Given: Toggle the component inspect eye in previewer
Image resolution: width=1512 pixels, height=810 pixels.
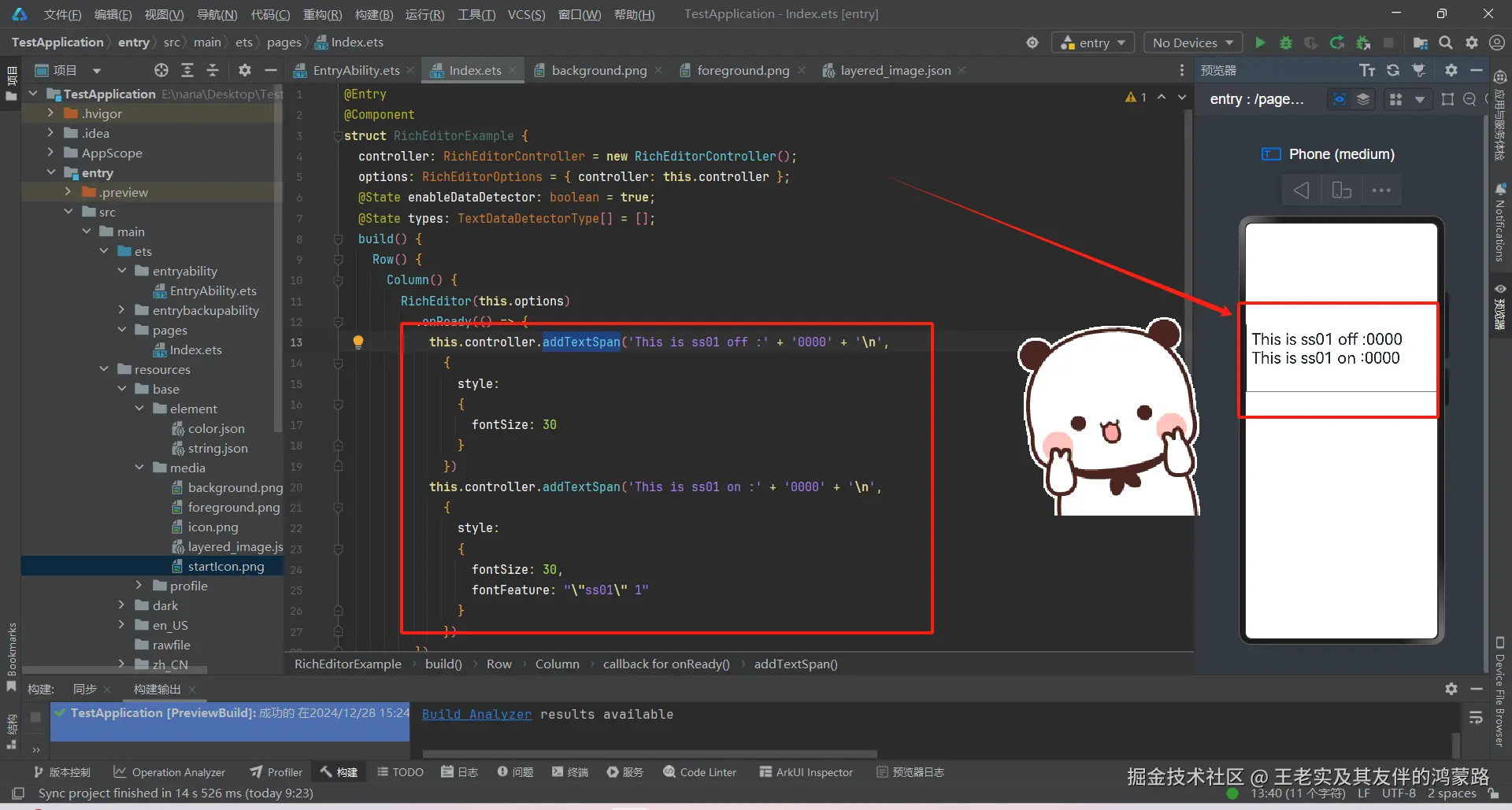Looking at the screenshot, I should click(1340, 99).
